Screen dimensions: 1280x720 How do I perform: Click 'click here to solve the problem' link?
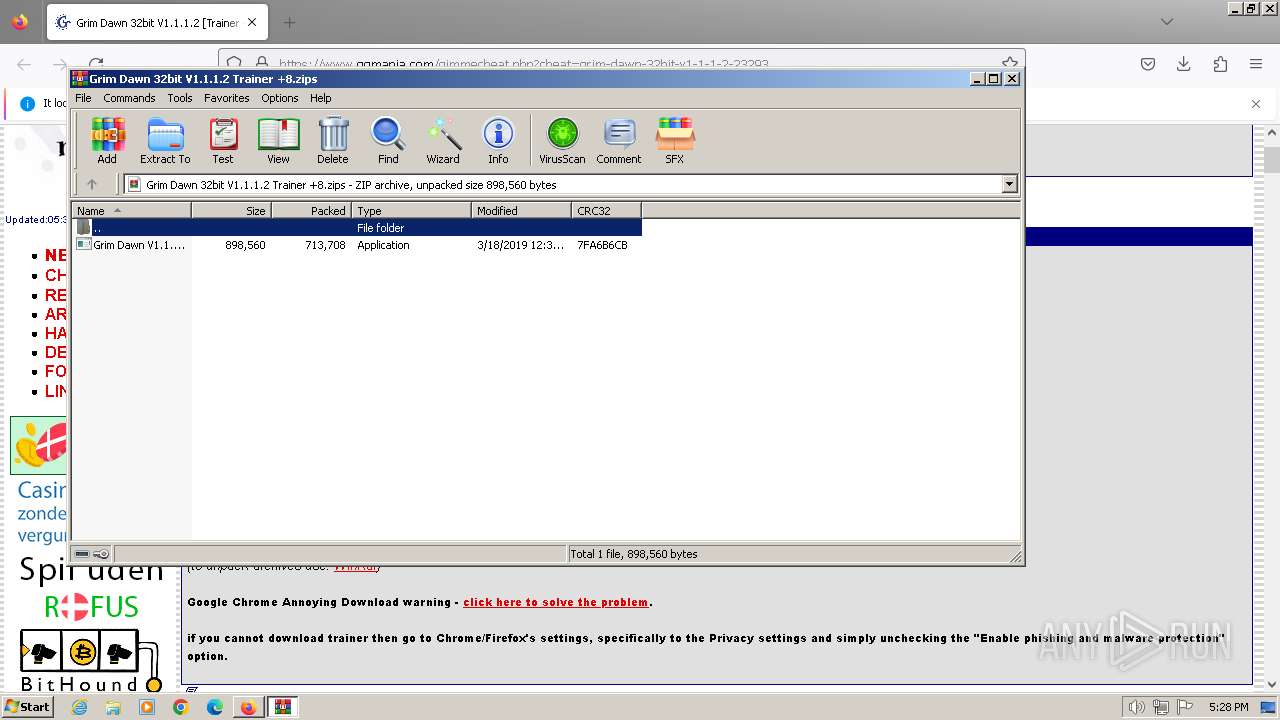pyautogui.click(x=555, y=602)
